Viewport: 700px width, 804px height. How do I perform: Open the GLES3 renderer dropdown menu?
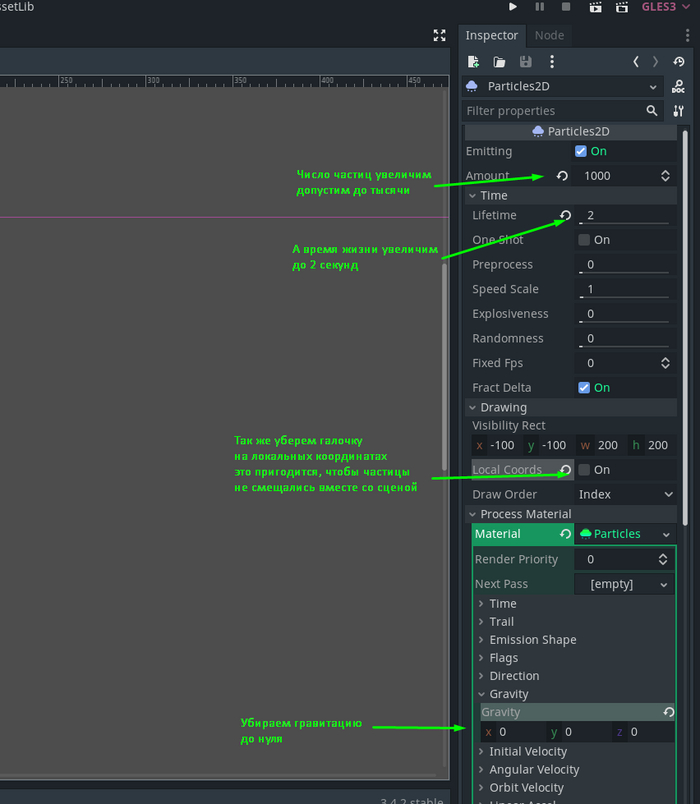point(664,7)
